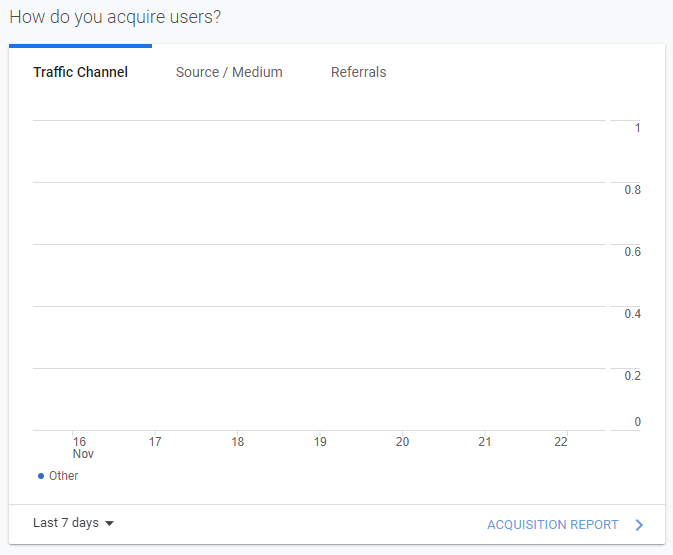Click the 22 date label on the axis

[x=561, y=442]
